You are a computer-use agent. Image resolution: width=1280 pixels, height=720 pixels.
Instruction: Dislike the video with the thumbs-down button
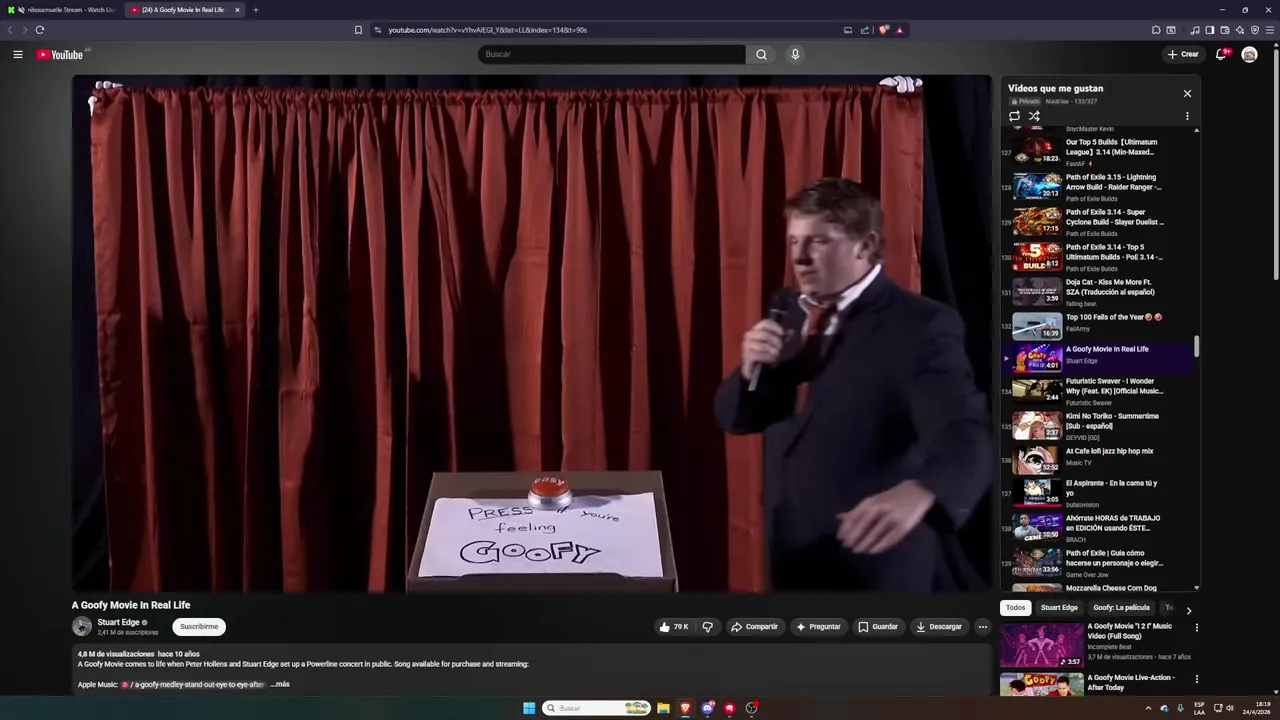coord(707,627)
